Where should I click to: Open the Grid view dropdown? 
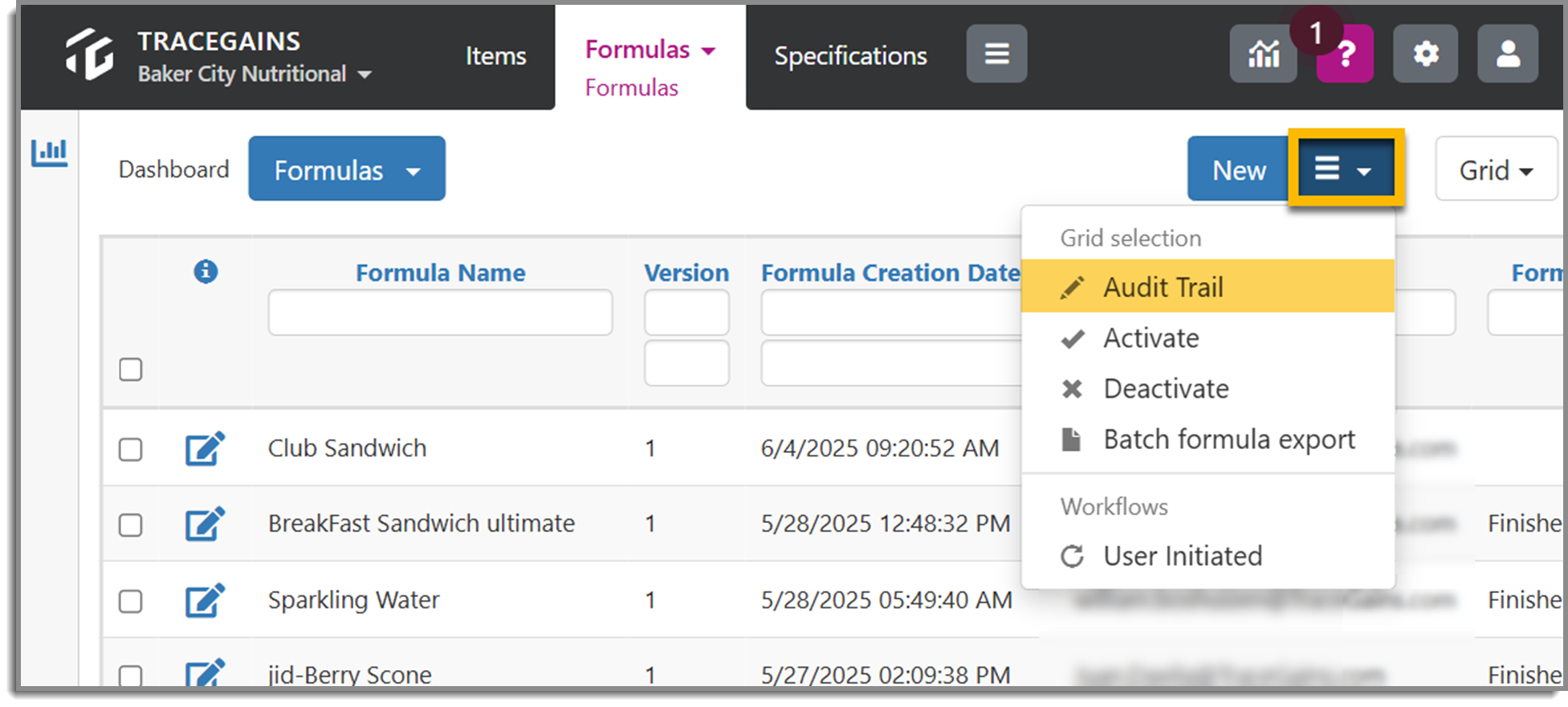coord(1496,170)
